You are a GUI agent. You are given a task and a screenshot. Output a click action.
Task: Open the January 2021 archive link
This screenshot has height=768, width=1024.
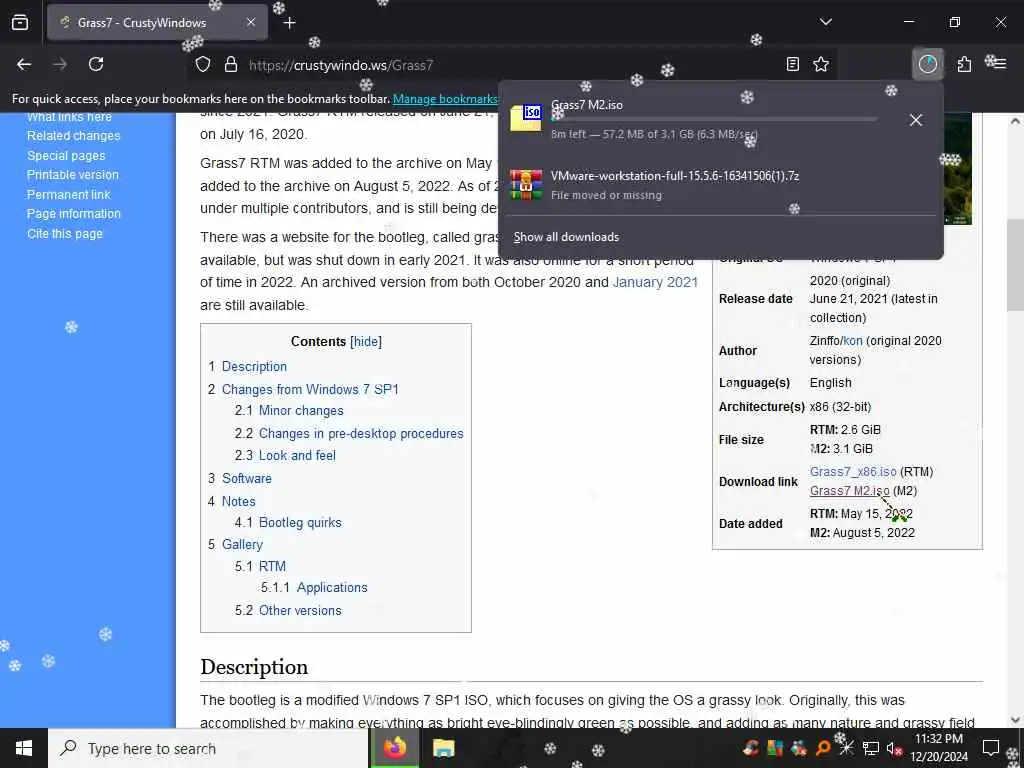point(655,282)
